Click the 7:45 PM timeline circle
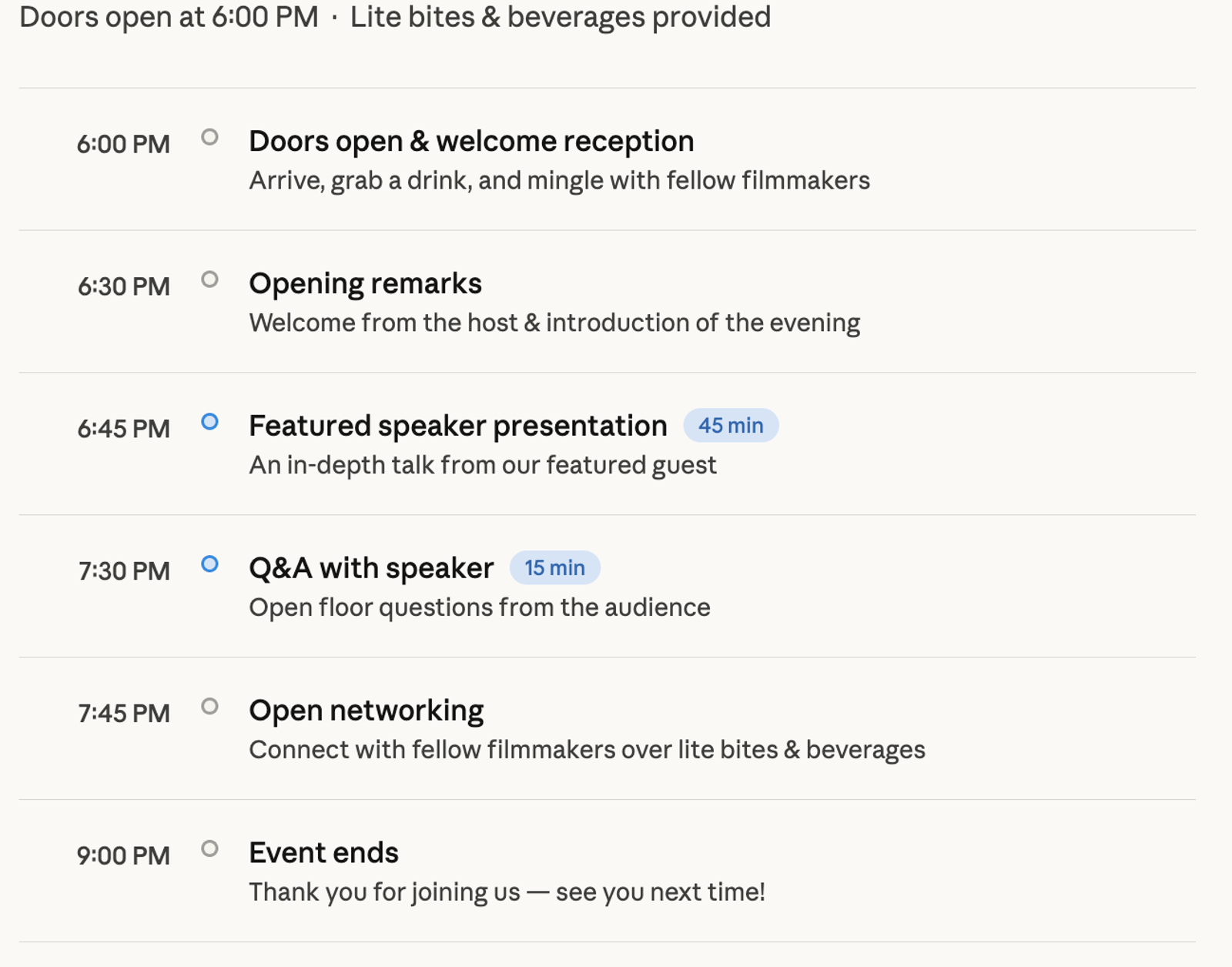 (x=209, y=706)
